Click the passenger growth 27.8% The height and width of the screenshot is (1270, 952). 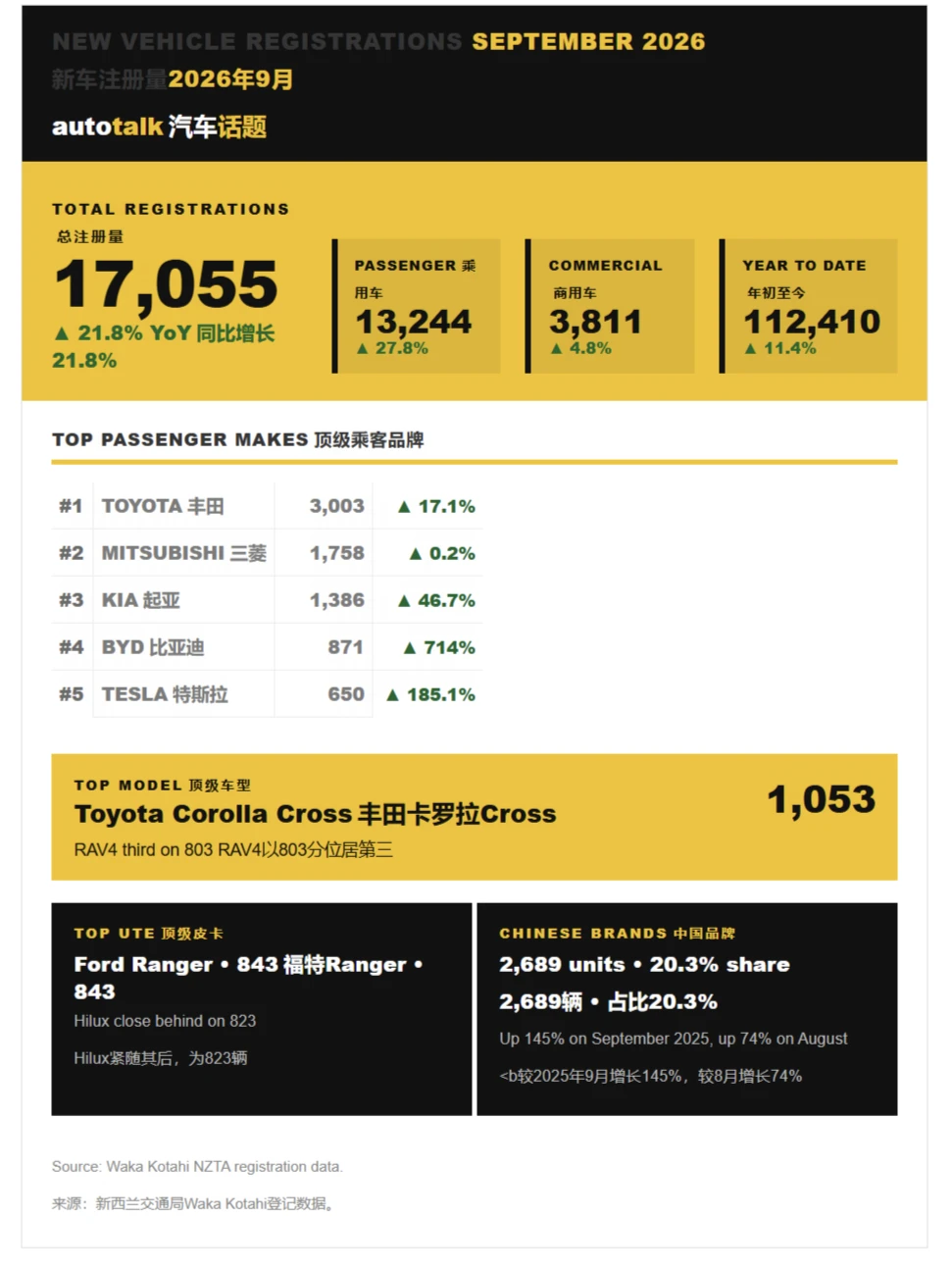pyautogui.click(x=392, y=348)
